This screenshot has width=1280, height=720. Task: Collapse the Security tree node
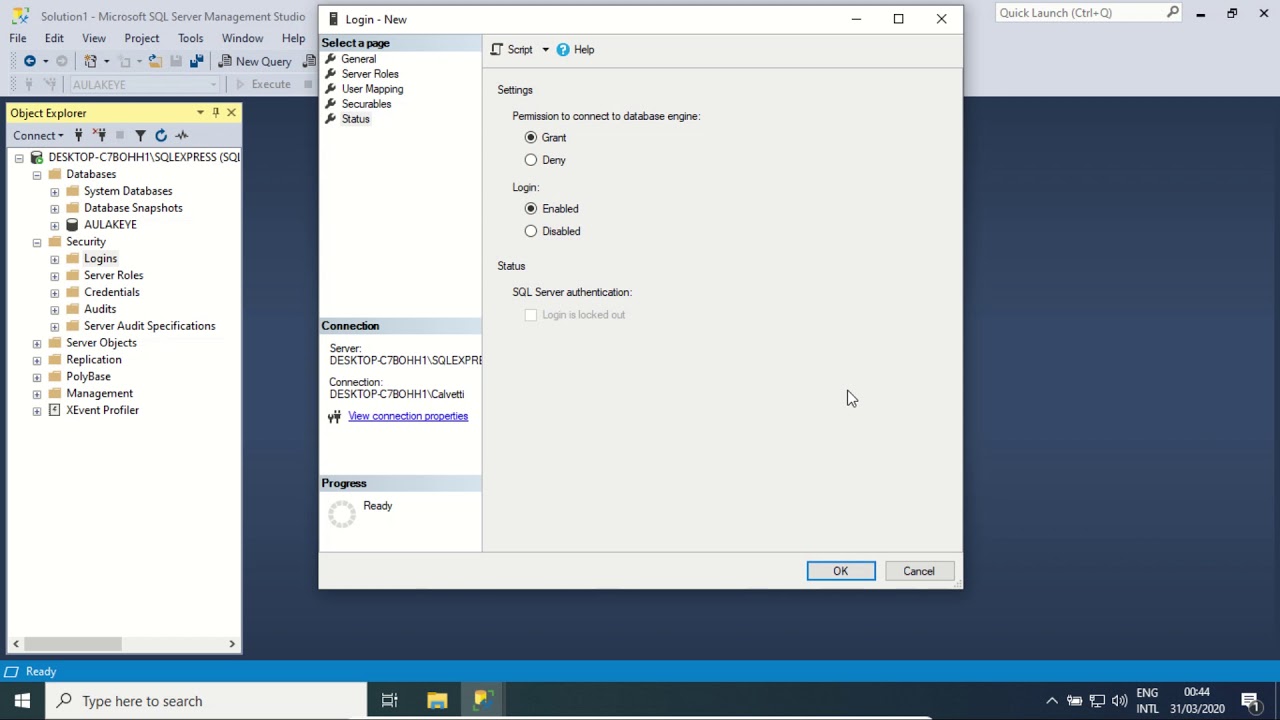(37, 242)
